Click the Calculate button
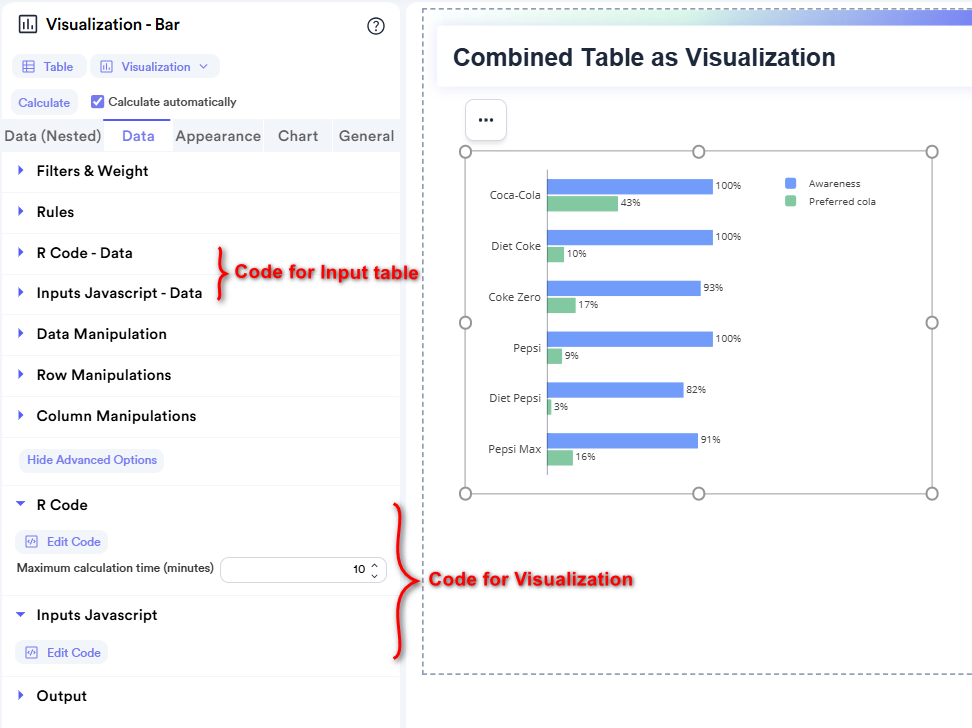972x728 pixels. tap(44, 101)
